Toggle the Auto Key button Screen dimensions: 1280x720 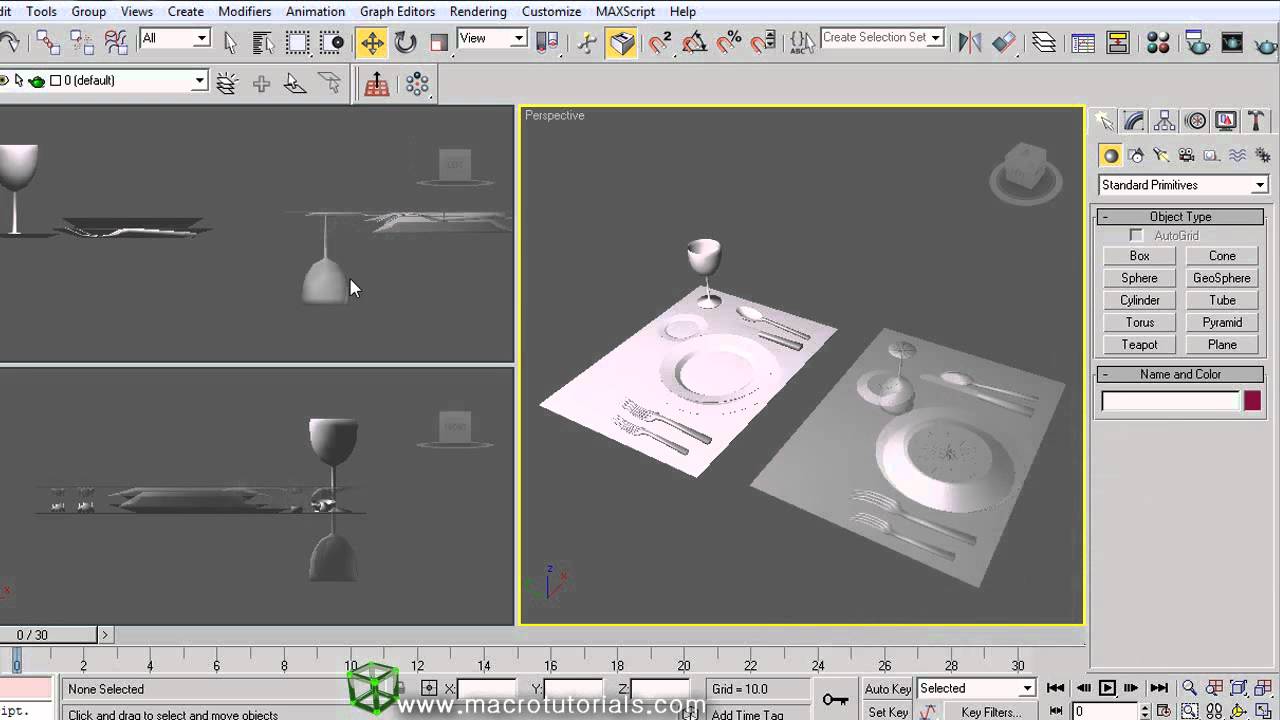click(x=888, y=689)
